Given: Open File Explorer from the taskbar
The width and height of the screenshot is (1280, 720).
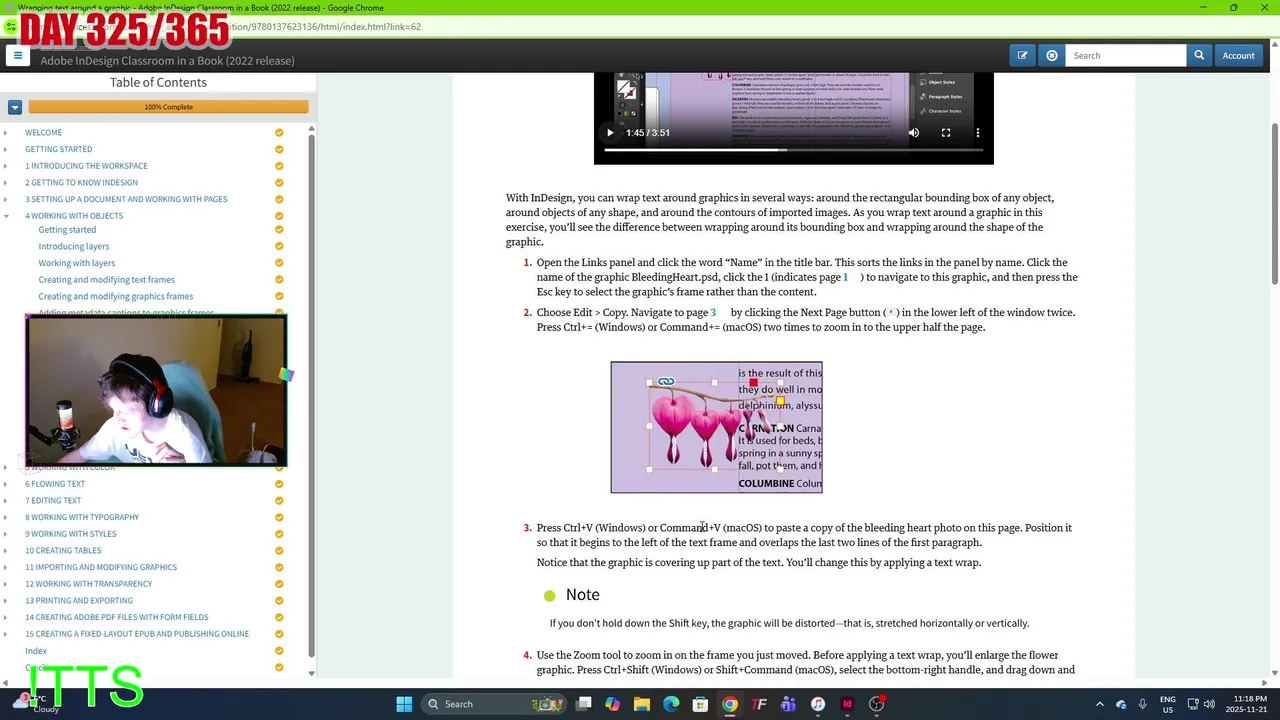Looking at the screenshot, I should pos(642,704).
